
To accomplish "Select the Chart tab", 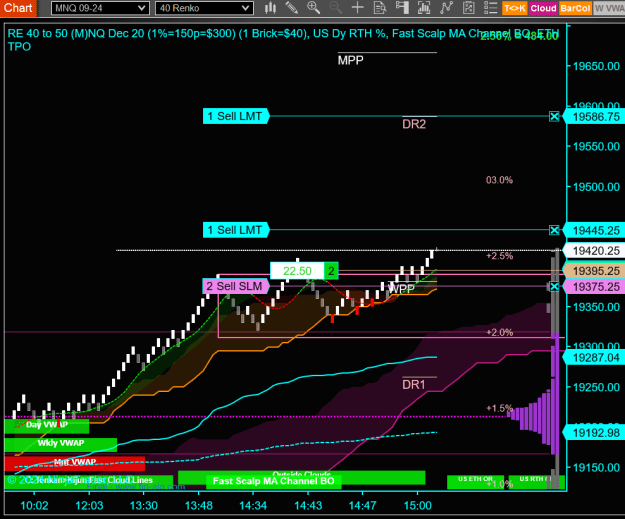I will pos(18,8).
